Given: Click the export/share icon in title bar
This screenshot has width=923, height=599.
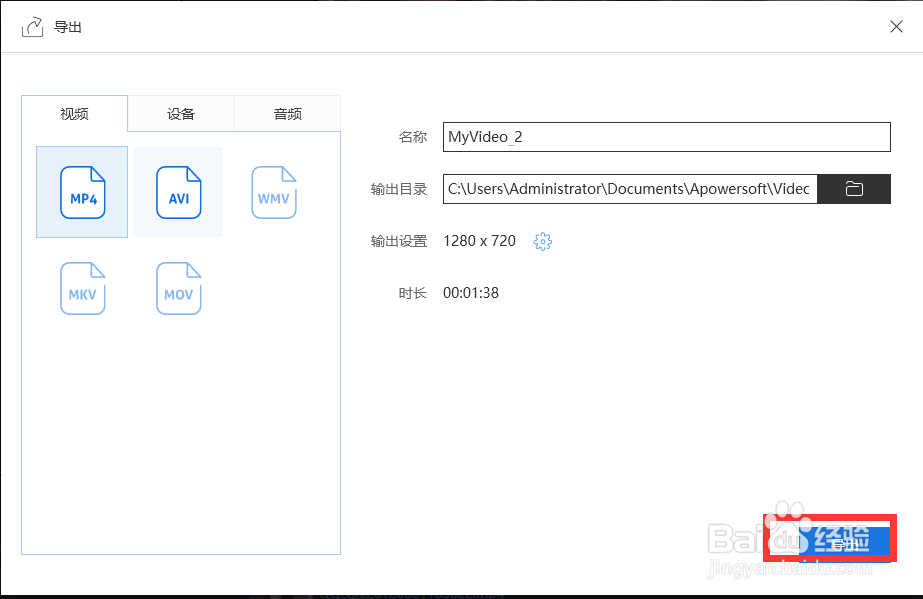Looking at the screenshot, I should (x=31, y=26).
